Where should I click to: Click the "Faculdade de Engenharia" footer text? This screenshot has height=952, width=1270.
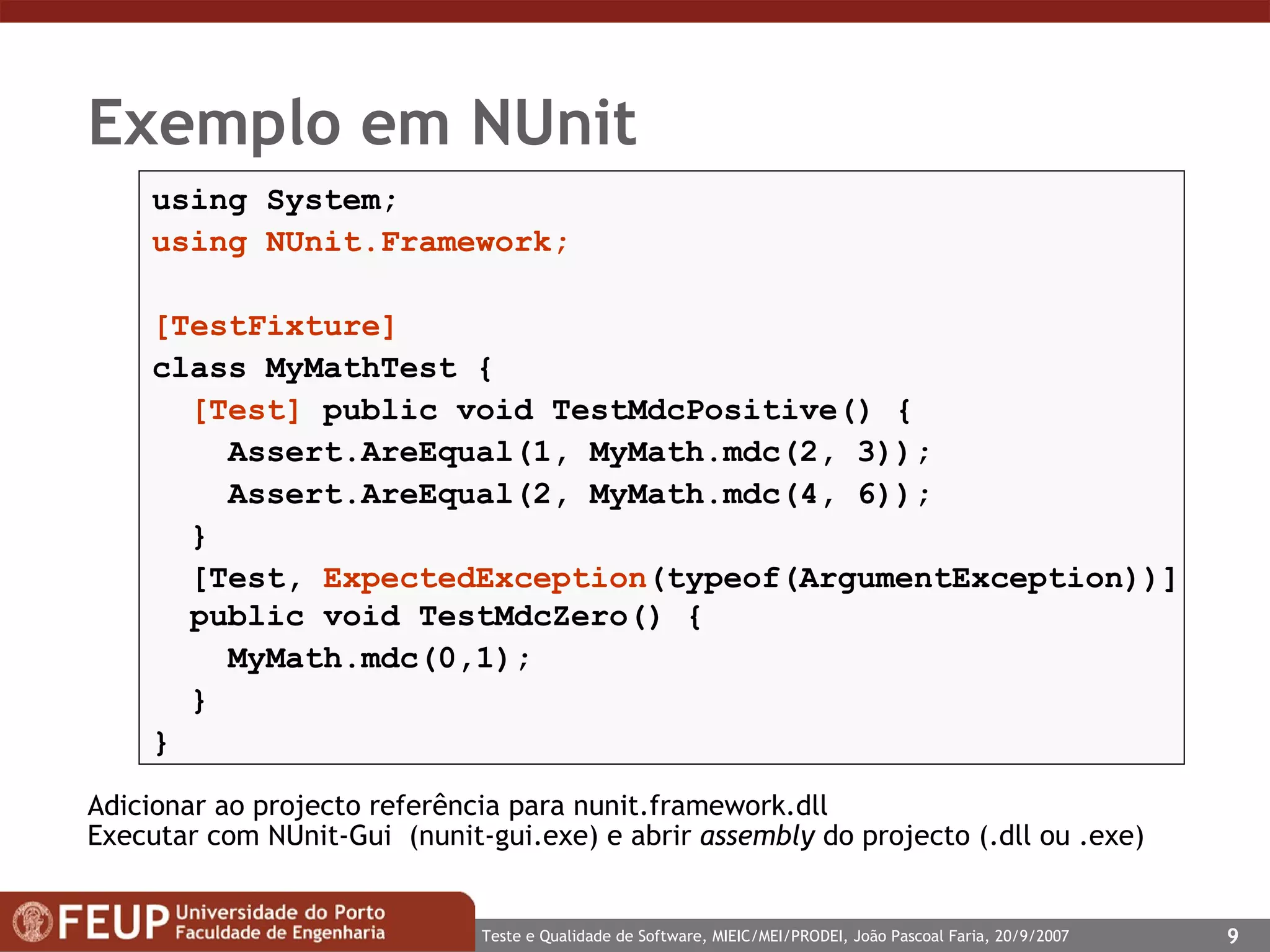coord(280,933)
